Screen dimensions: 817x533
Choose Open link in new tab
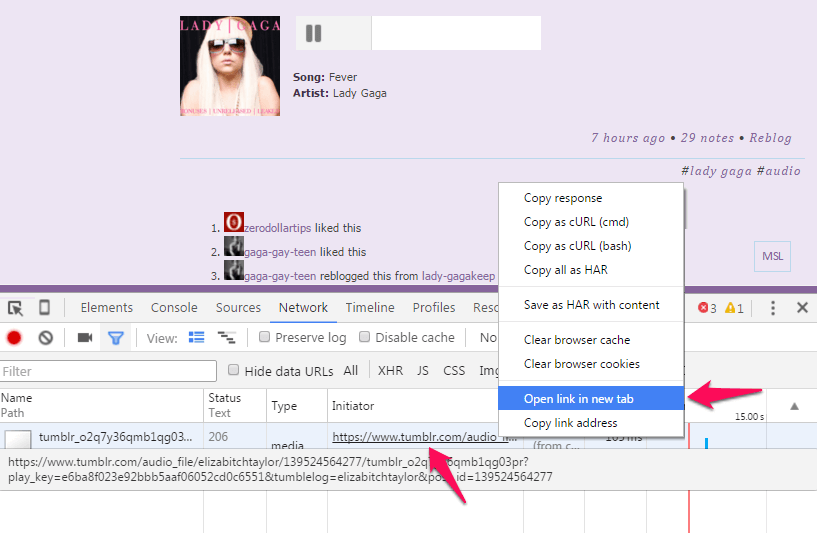coord(591,399)
